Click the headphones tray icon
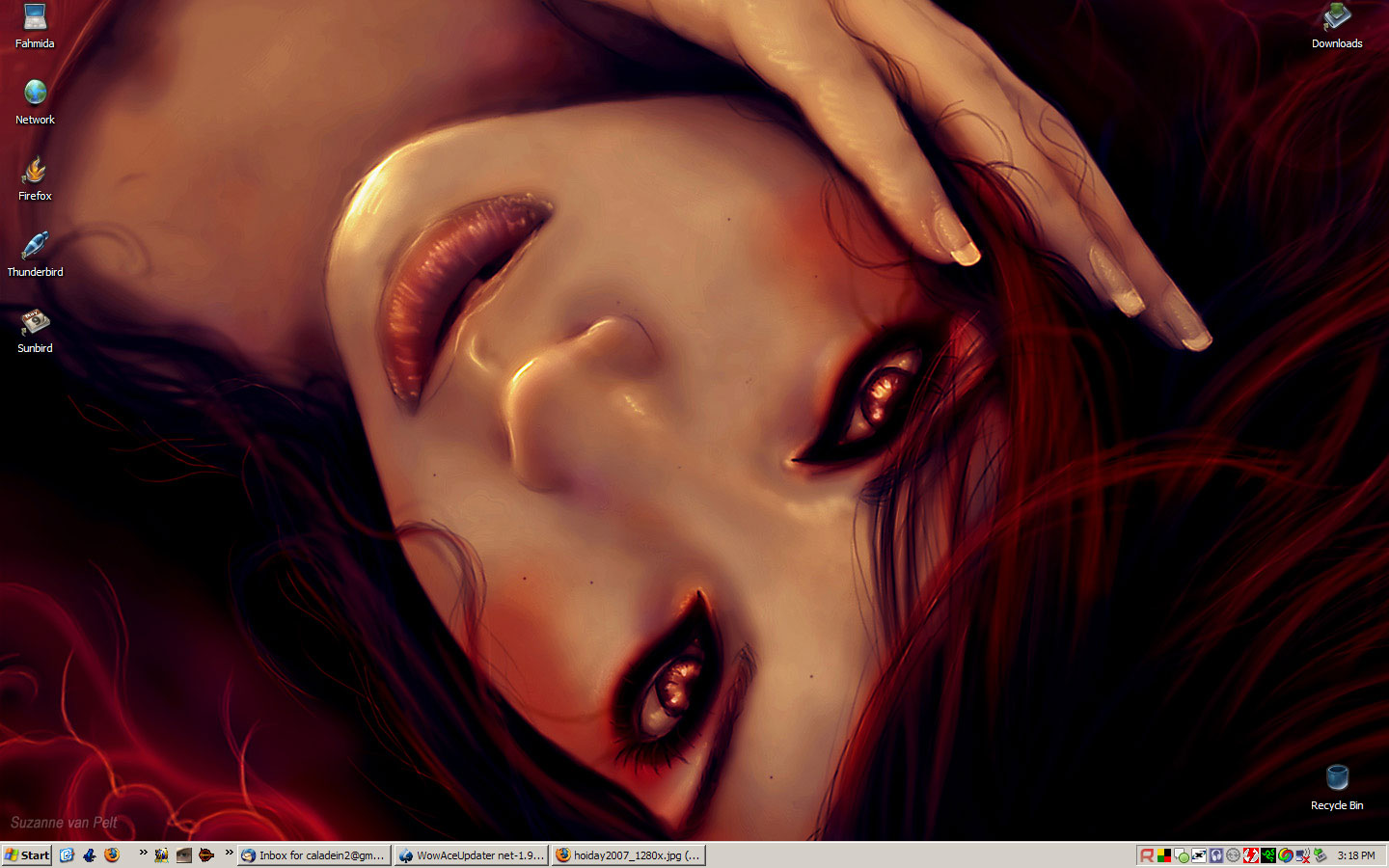 (1216, 855)
